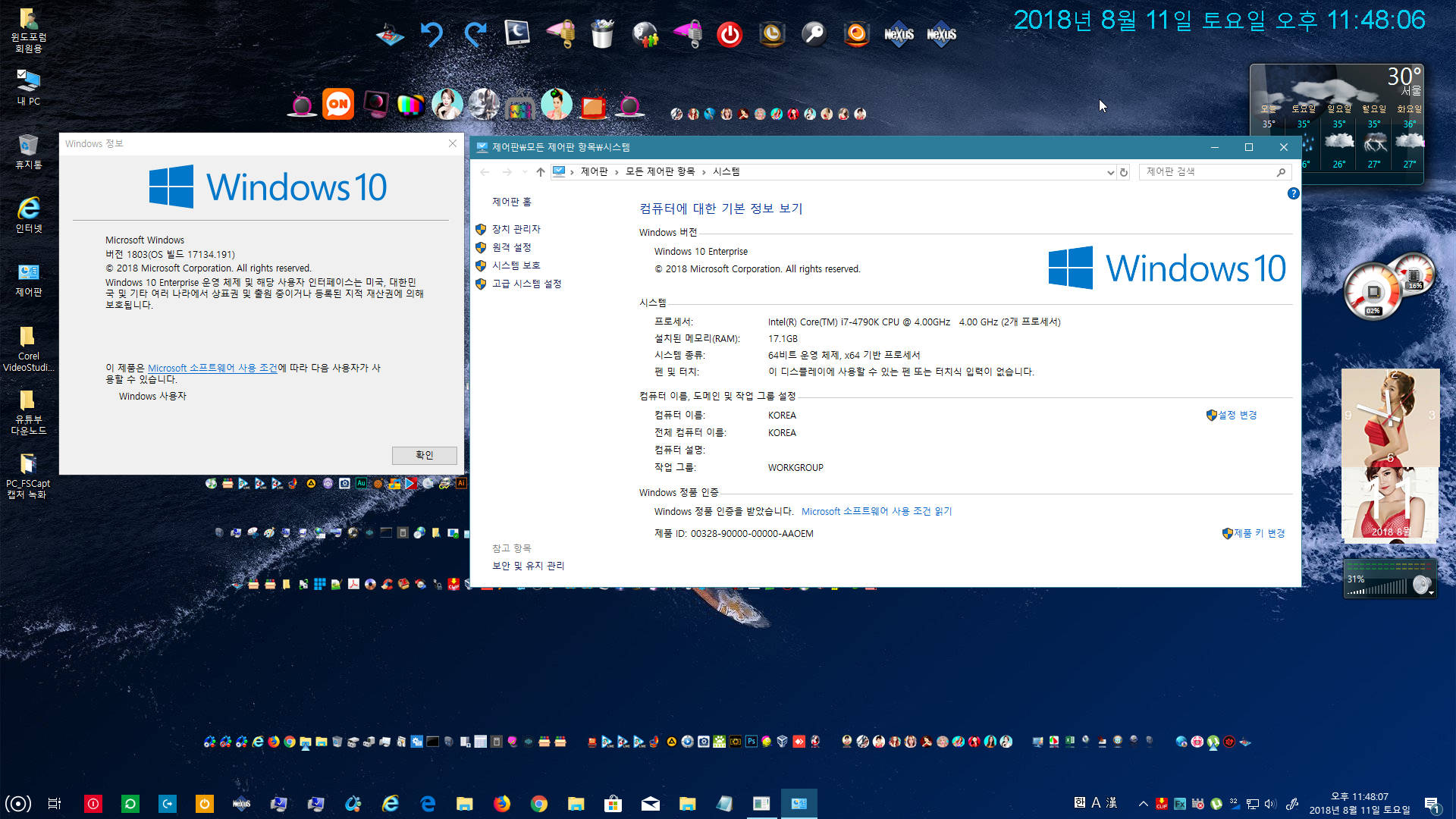The height and width of the screenshot is (819, 1456).
Task: Open 시스템 보호 link
Action: click(x=516, y=265)
